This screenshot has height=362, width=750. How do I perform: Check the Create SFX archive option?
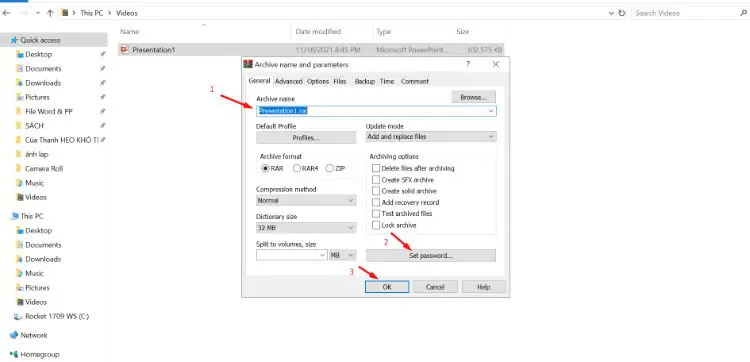click(x=376, y=180)
